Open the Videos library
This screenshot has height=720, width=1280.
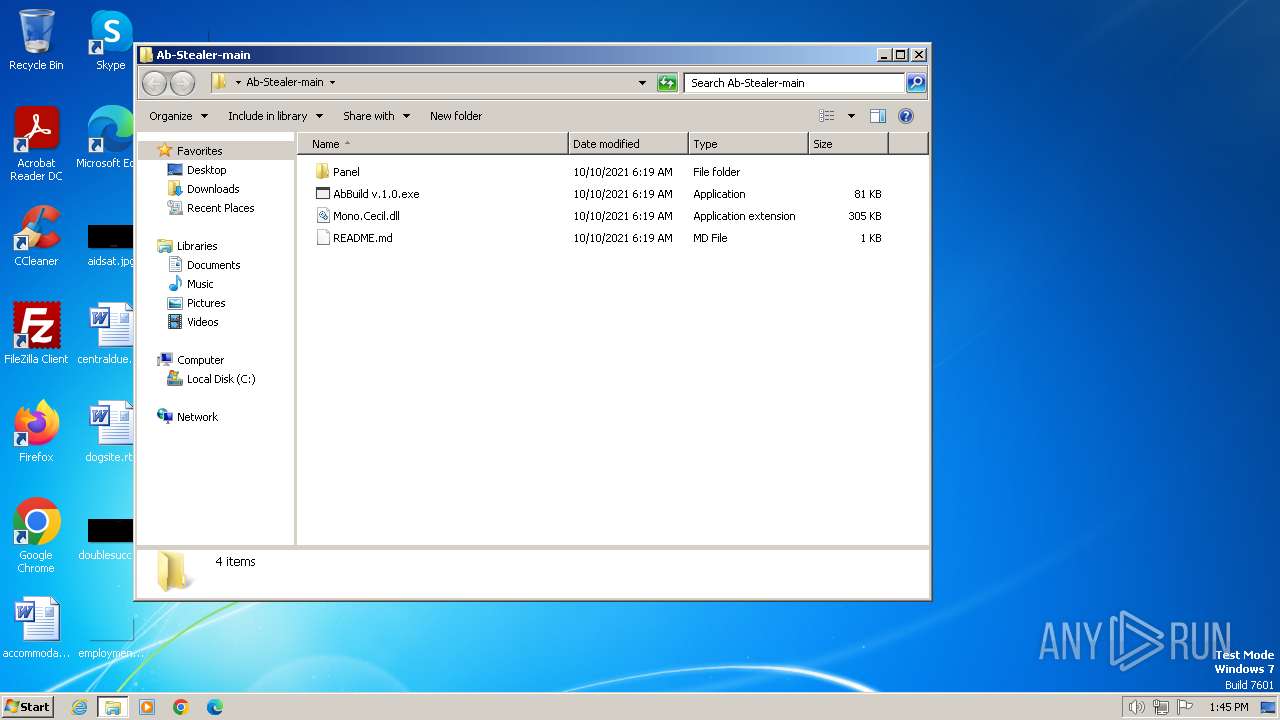click(202, 322)
